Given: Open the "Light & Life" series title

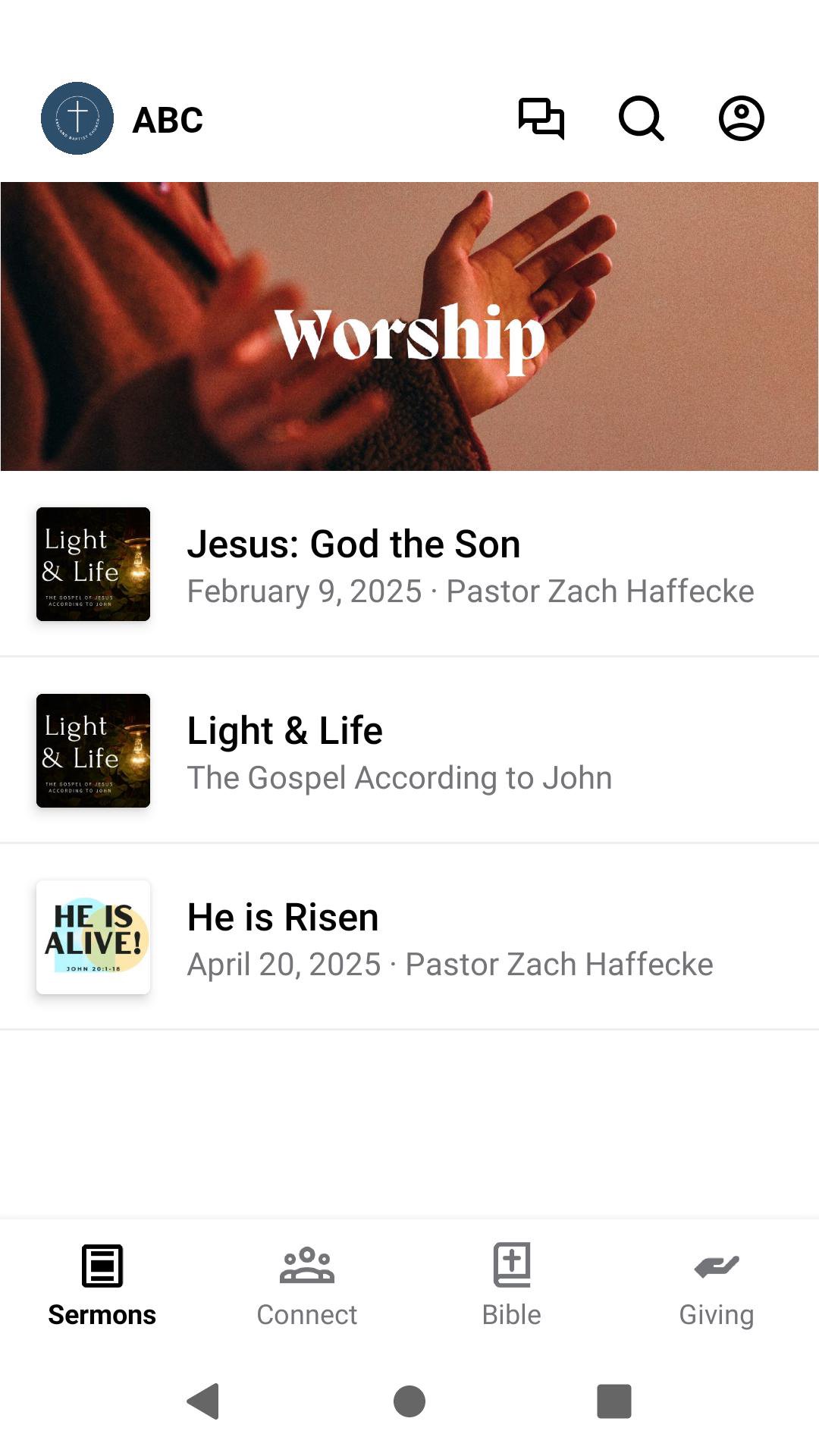Looking at the screenshot, I should tap(284, 731).
